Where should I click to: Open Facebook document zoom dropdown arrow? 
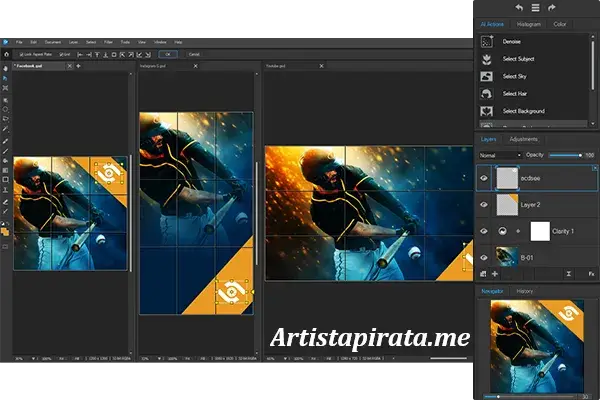(34, 359)
